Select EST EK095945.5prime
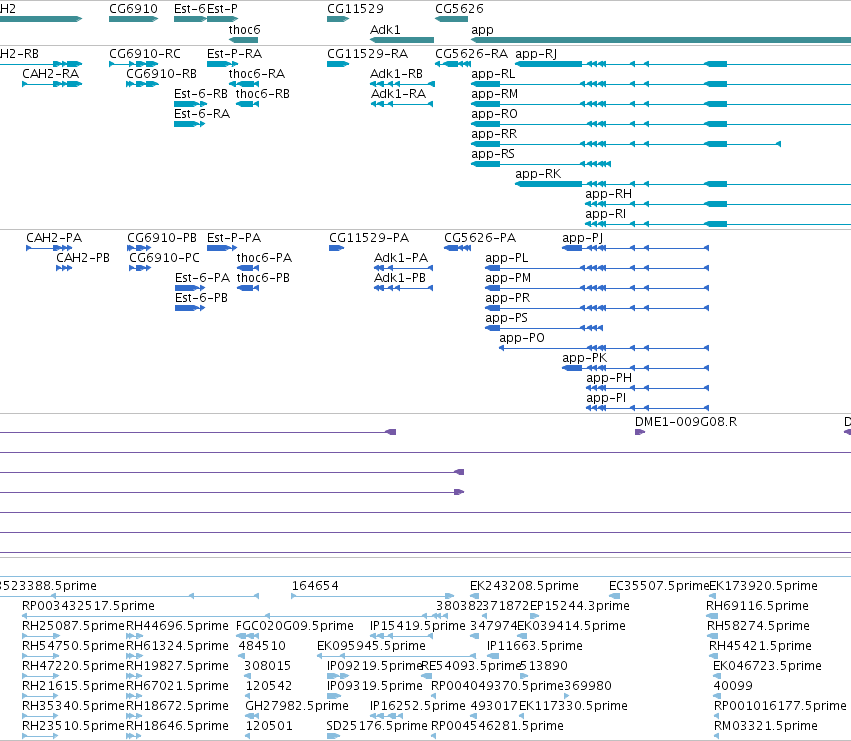The height and width of the screenshot is (741, 851). click(x=371, y=646)
